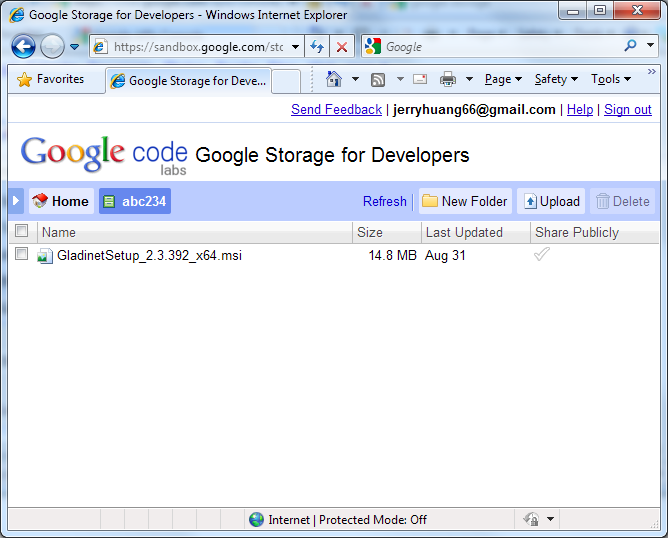This screenshot has width=668, height=538.
Task: Show more toolbar commands chevron
Action: click(651, 72)
